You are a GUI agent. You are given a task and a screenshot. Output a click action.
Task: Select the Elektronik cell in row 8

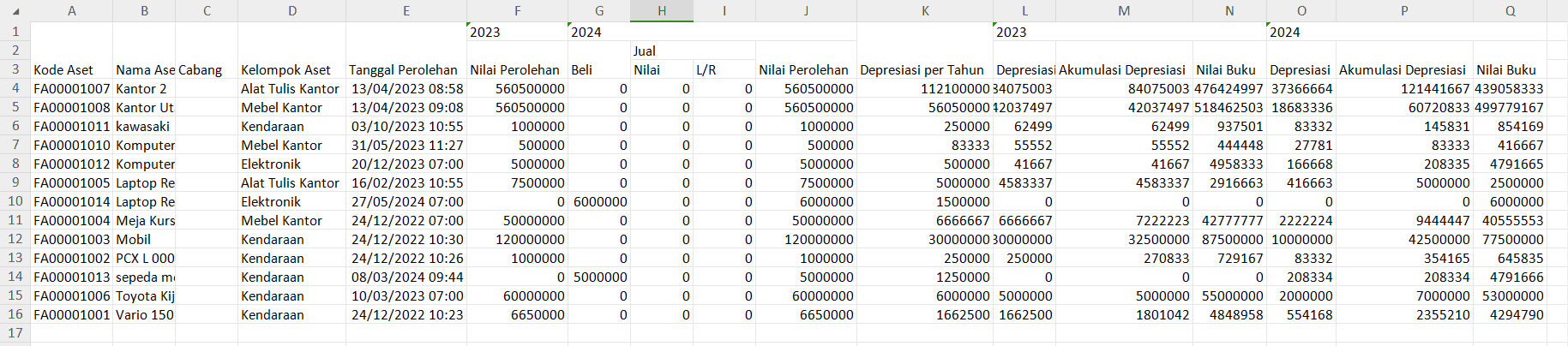pos(291,164)
